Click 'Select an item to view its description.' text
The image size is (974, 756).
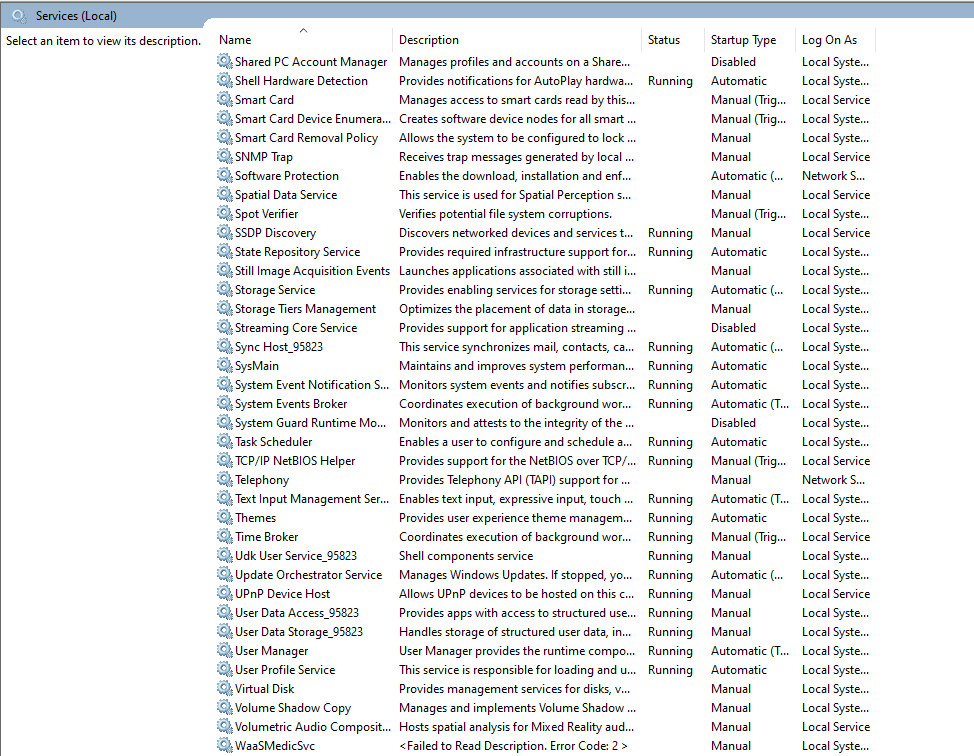104,41
